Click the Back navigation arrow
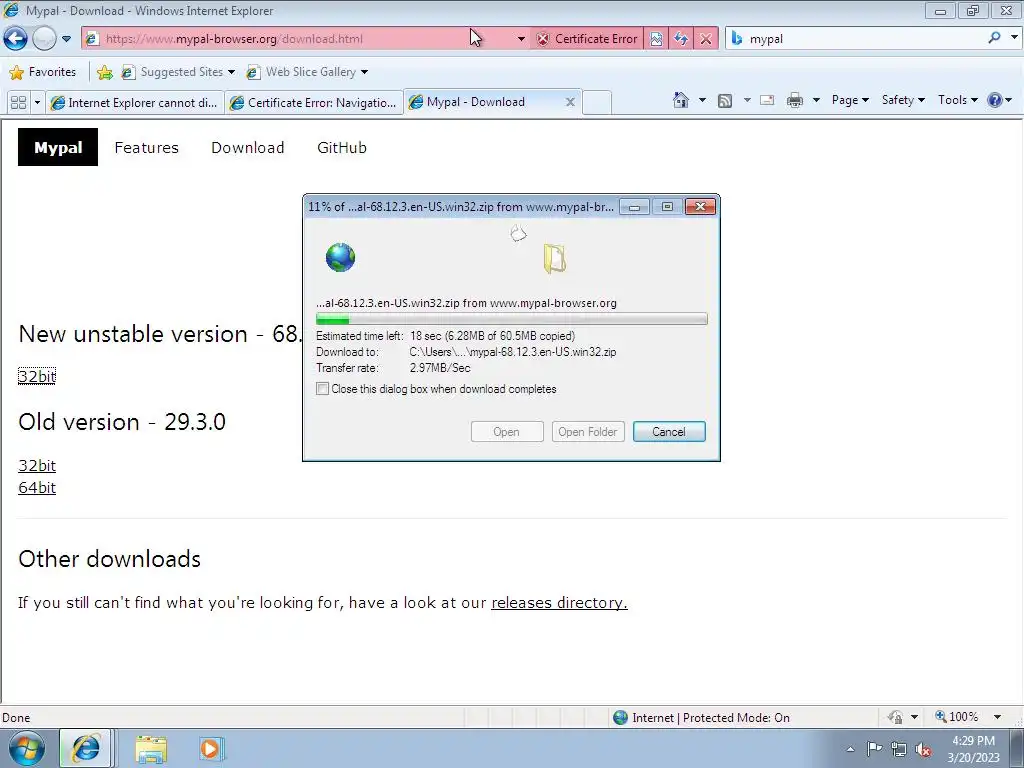1024x768 pixels. click(x=16, y=39)
